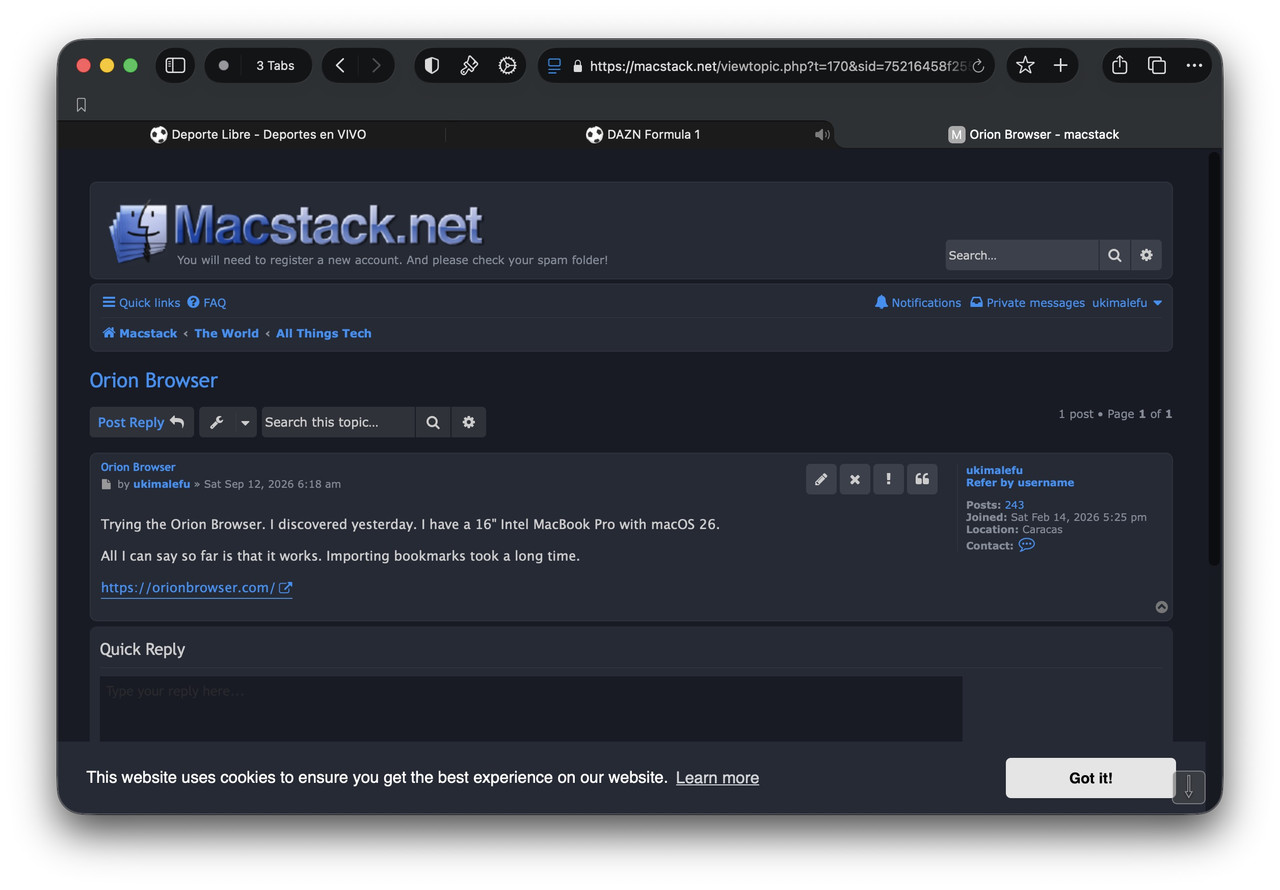This screenshot has height=890, width=1280.
Task: Open Private messages
Action: pyautogui.click(x=1027, y=302)
